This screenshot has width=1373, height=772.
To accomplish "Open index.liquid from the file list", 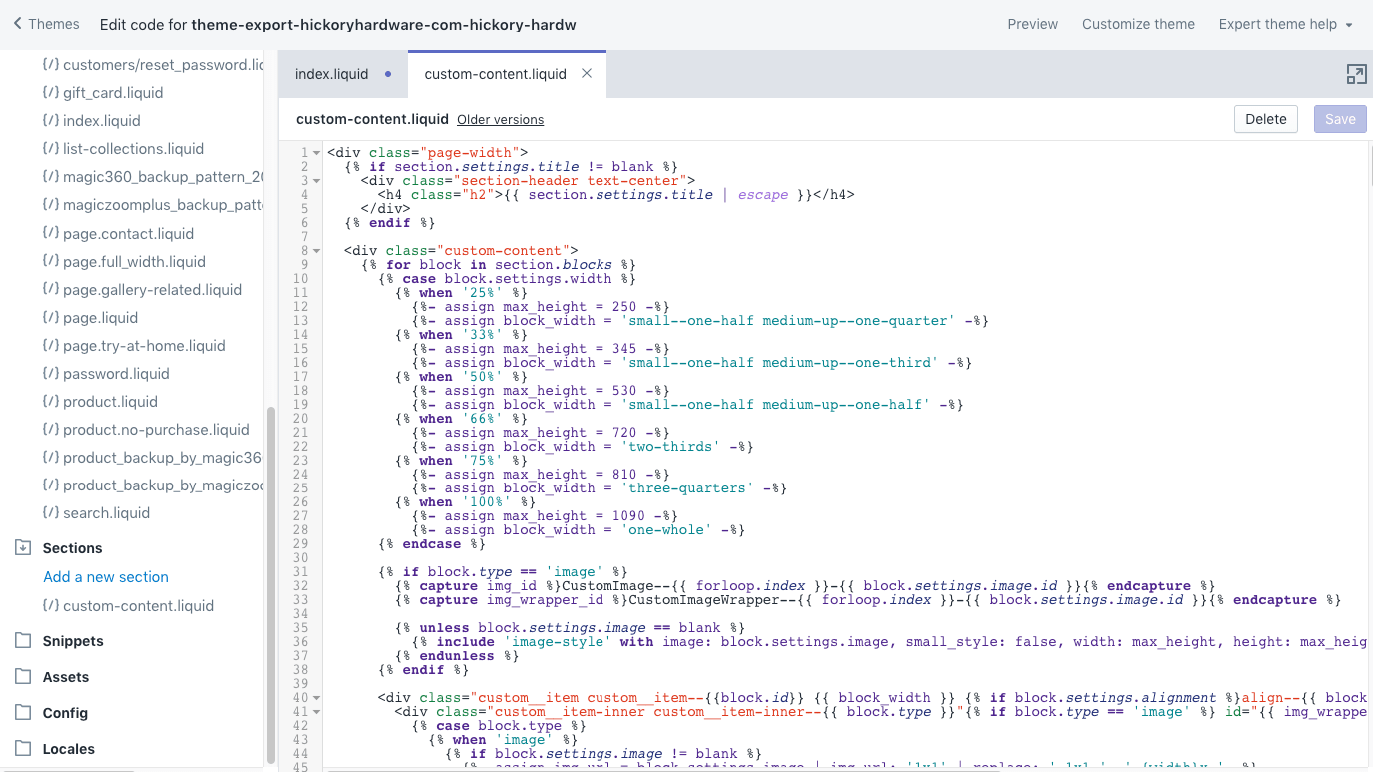I will [102, 120].
